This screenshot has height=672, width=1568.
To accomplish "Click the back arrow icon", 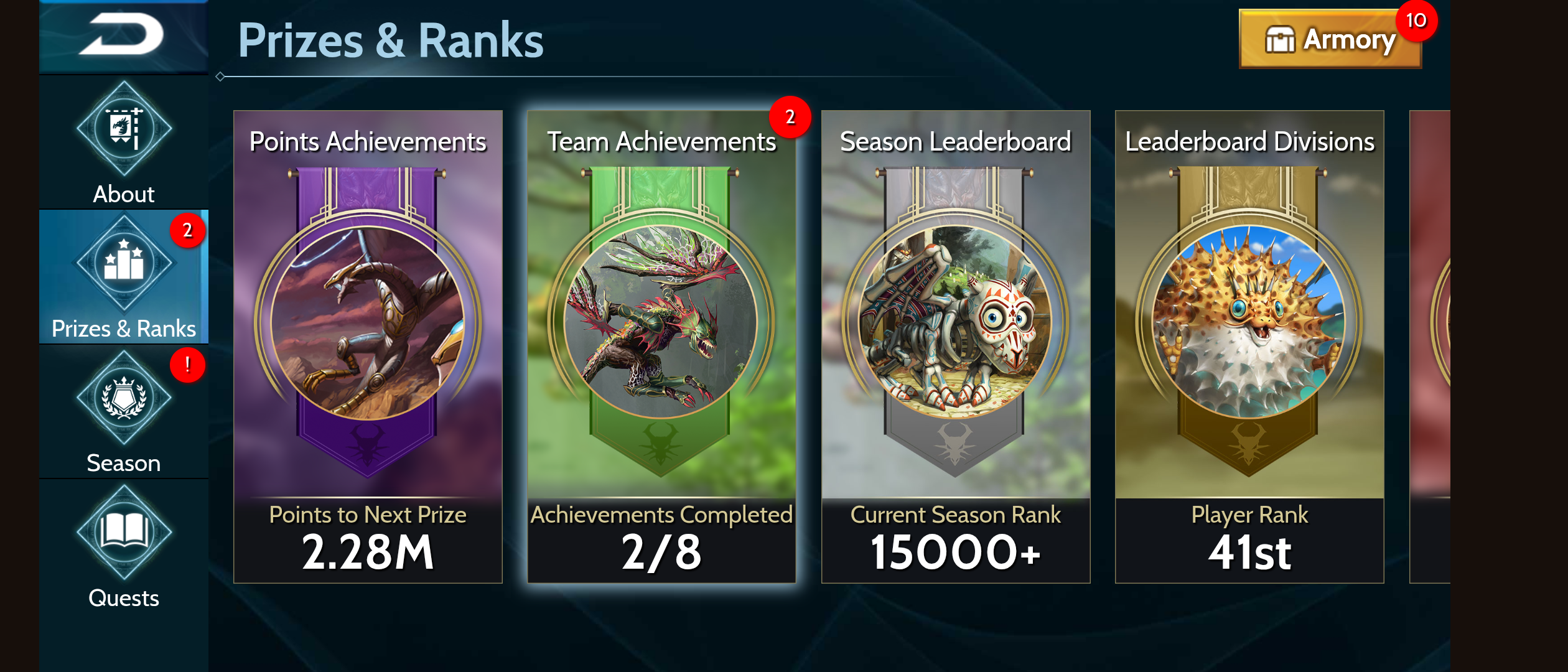I will [123, 34].
